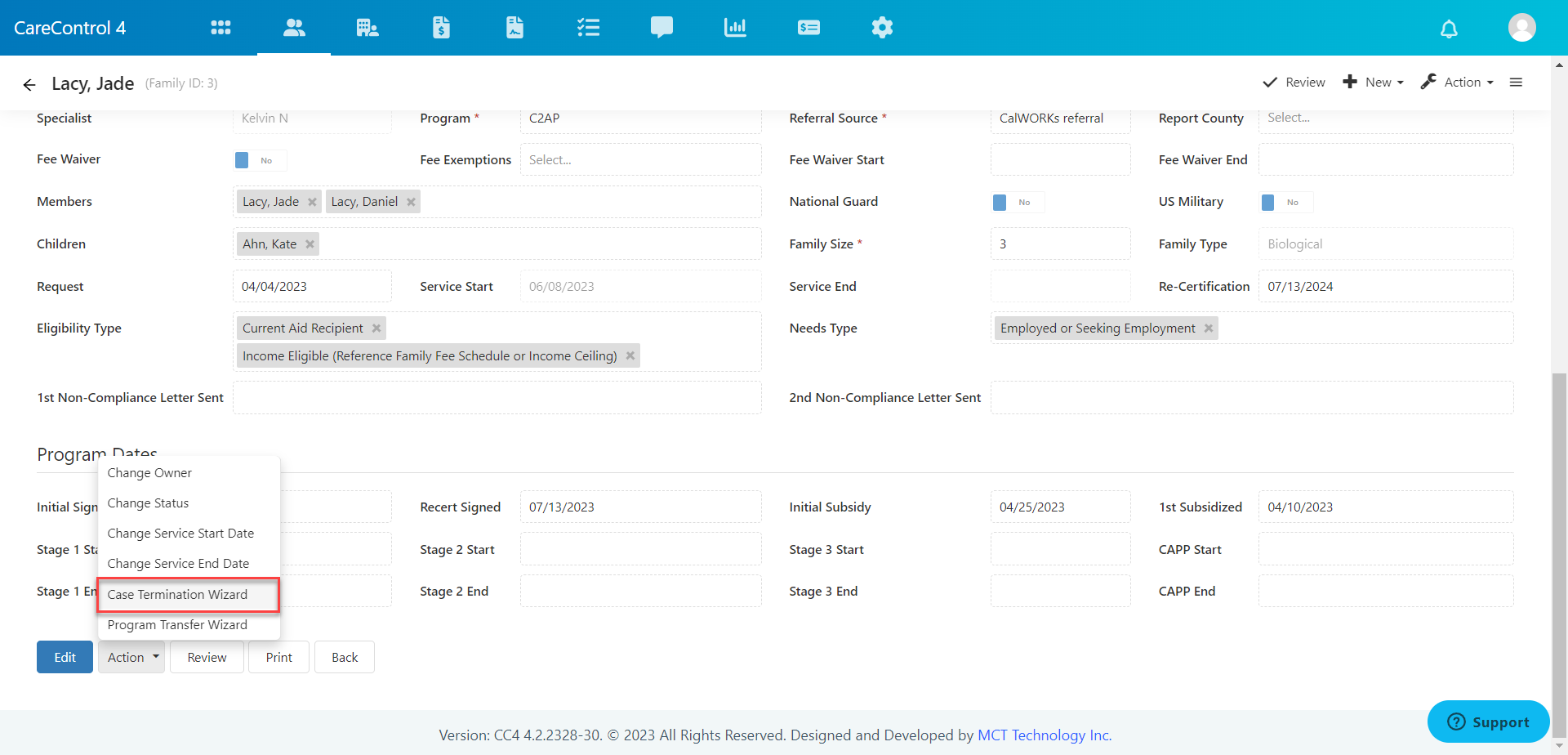Screen dimensions: 1568x755
Task: Open the chat messages icon
Action: coord(661,28)
